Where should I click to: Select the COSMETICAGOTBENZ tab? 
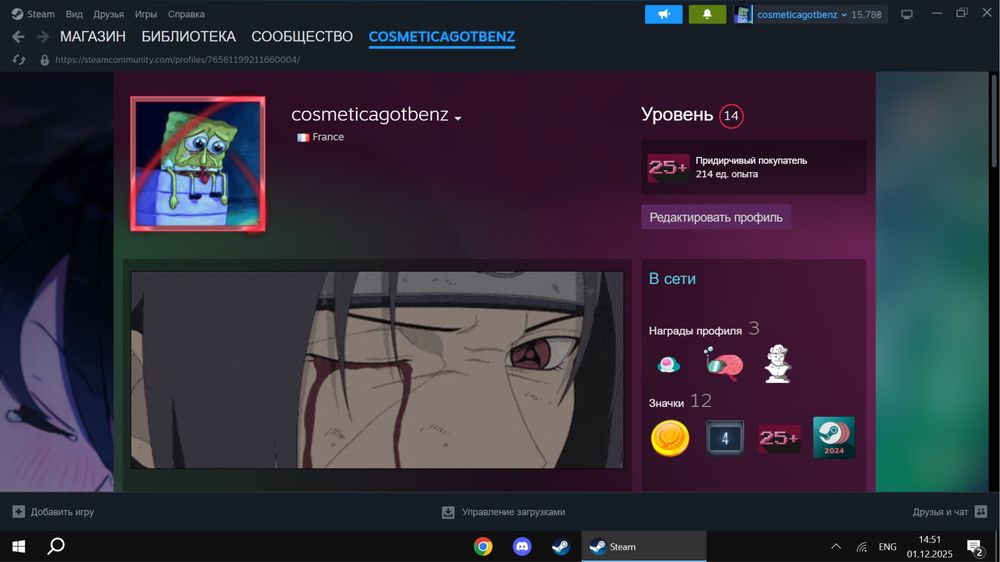click(x=441, y=37)
